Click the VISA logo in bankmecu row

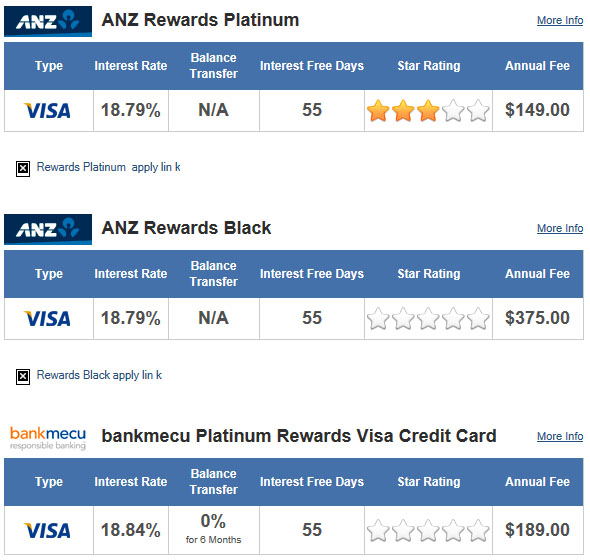coord(47,531)
